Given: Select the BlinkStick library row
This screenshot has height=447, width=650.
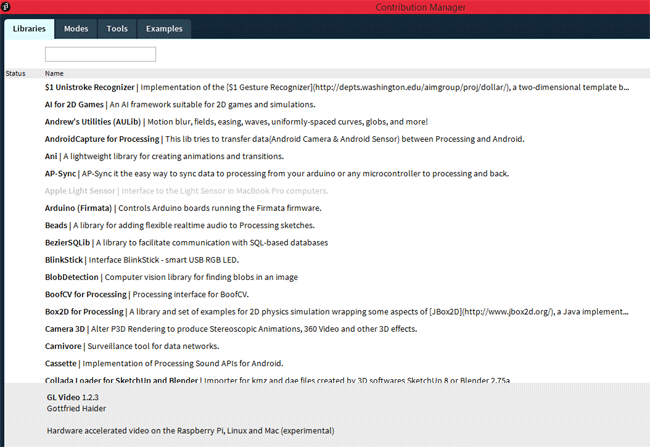Looking at the screenshot, I should (x=64, y=259).
